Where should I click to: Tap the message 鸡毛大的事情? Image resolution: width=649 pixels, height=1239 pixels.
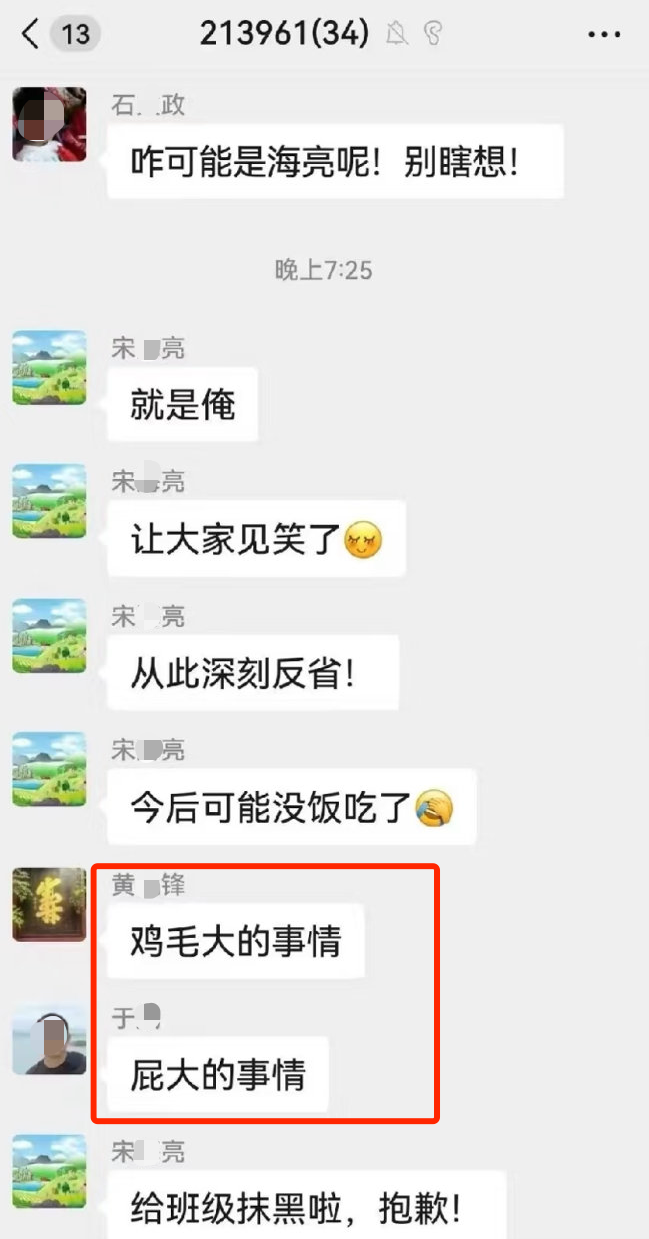pyautogui.click(x=235, y=941)
